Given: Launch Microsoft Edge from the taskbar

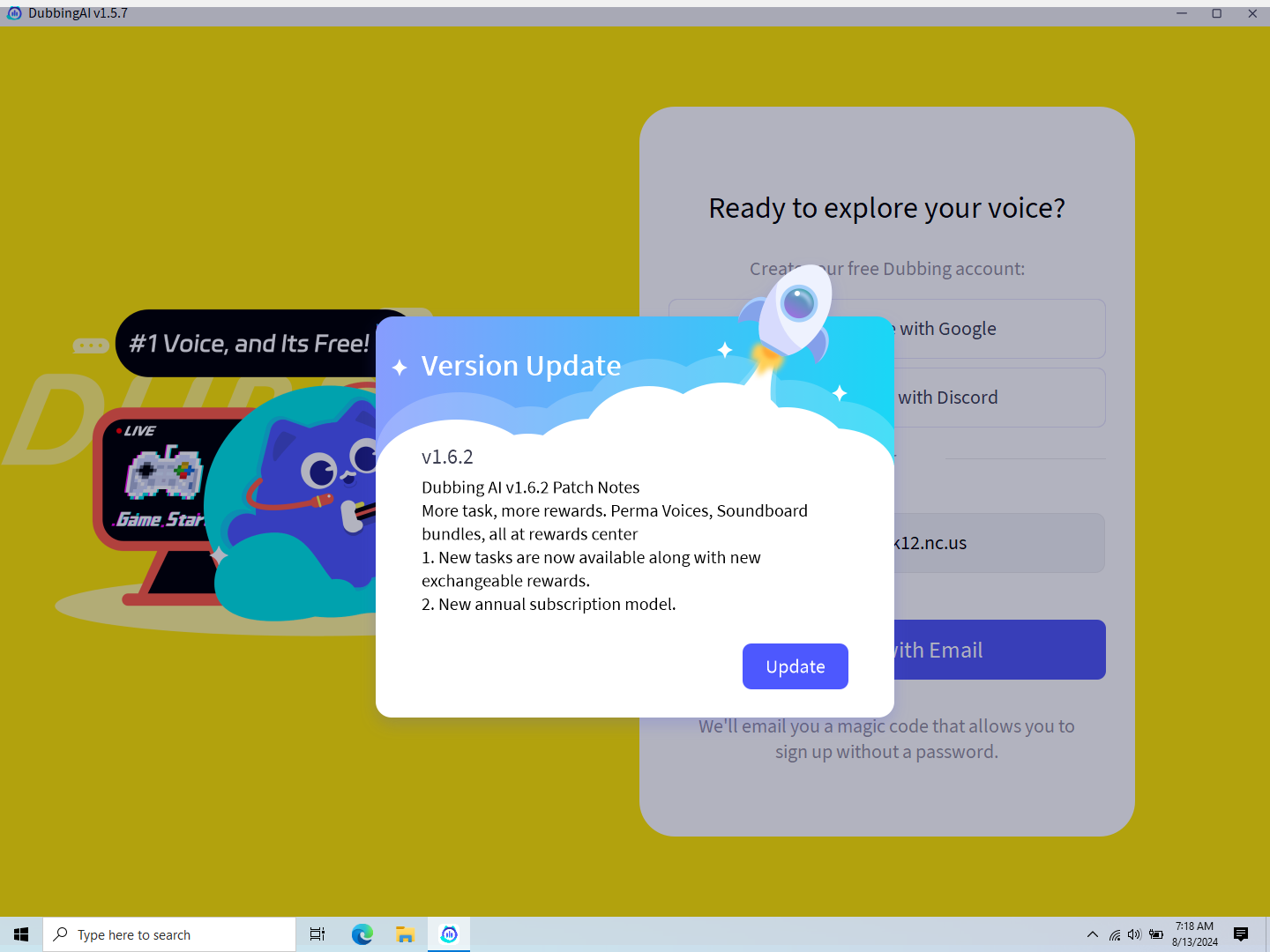Looking at the screenshot, I should [362, 934].
